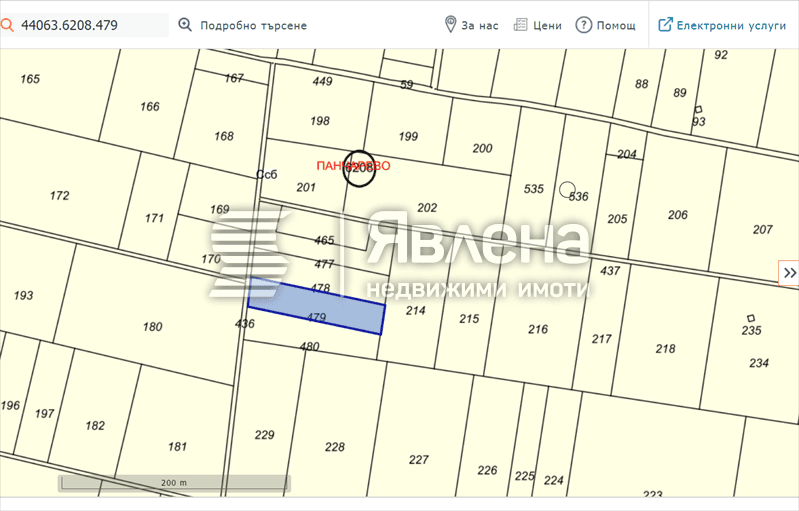Select parcel 166 on the map
Image resolution: width=799 pixels, height=511 pixels.
tap(150, 106)
